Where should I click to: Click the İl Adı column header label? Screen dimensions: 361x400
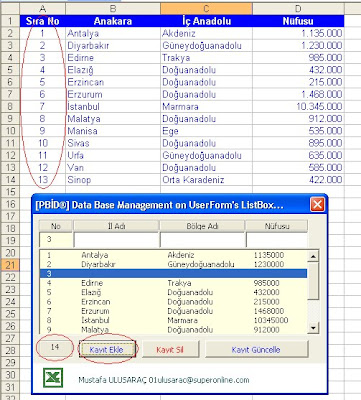click(116, 226)
